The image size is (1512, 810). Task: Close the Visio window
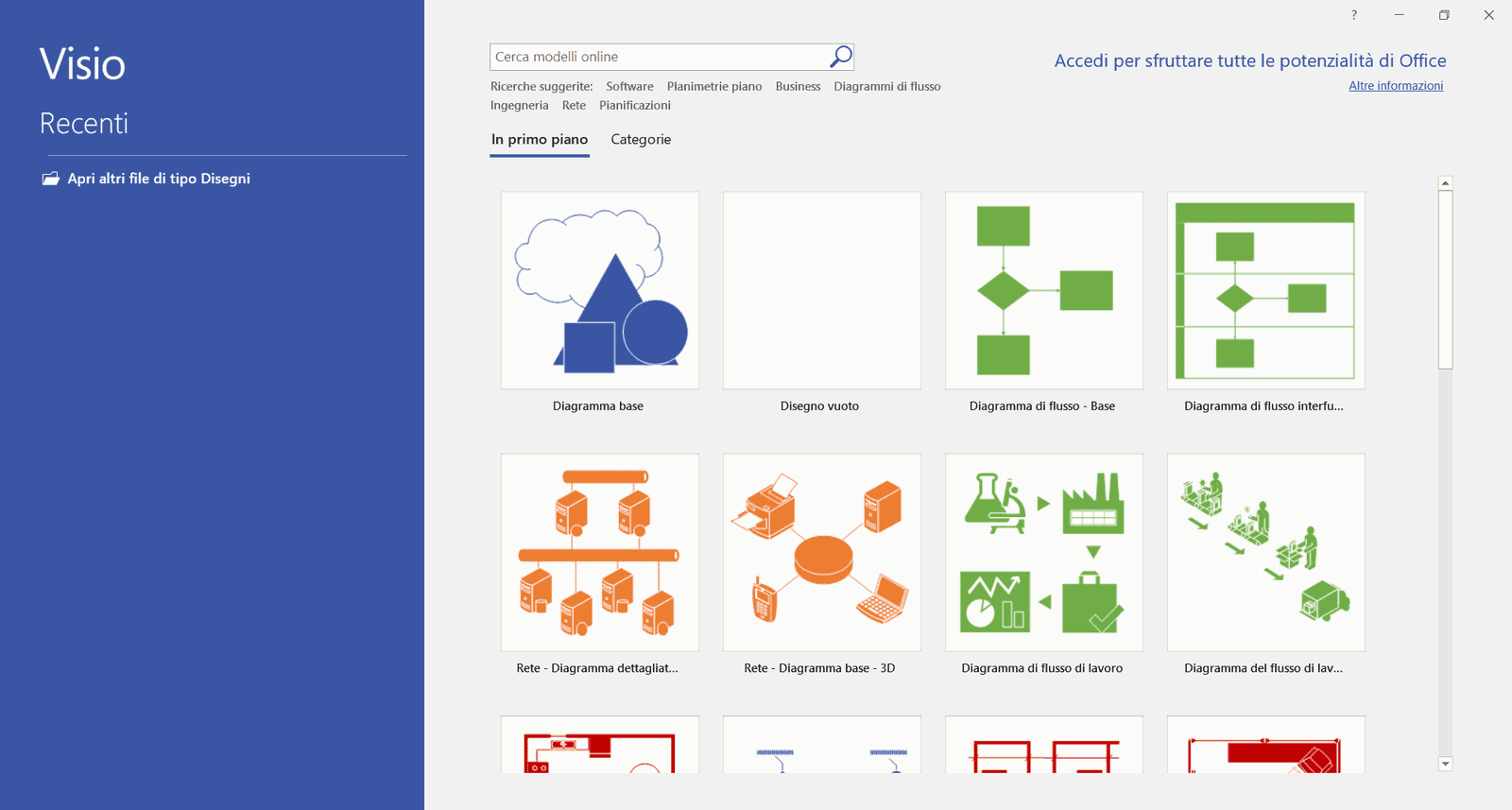[x=1488, y=15]
